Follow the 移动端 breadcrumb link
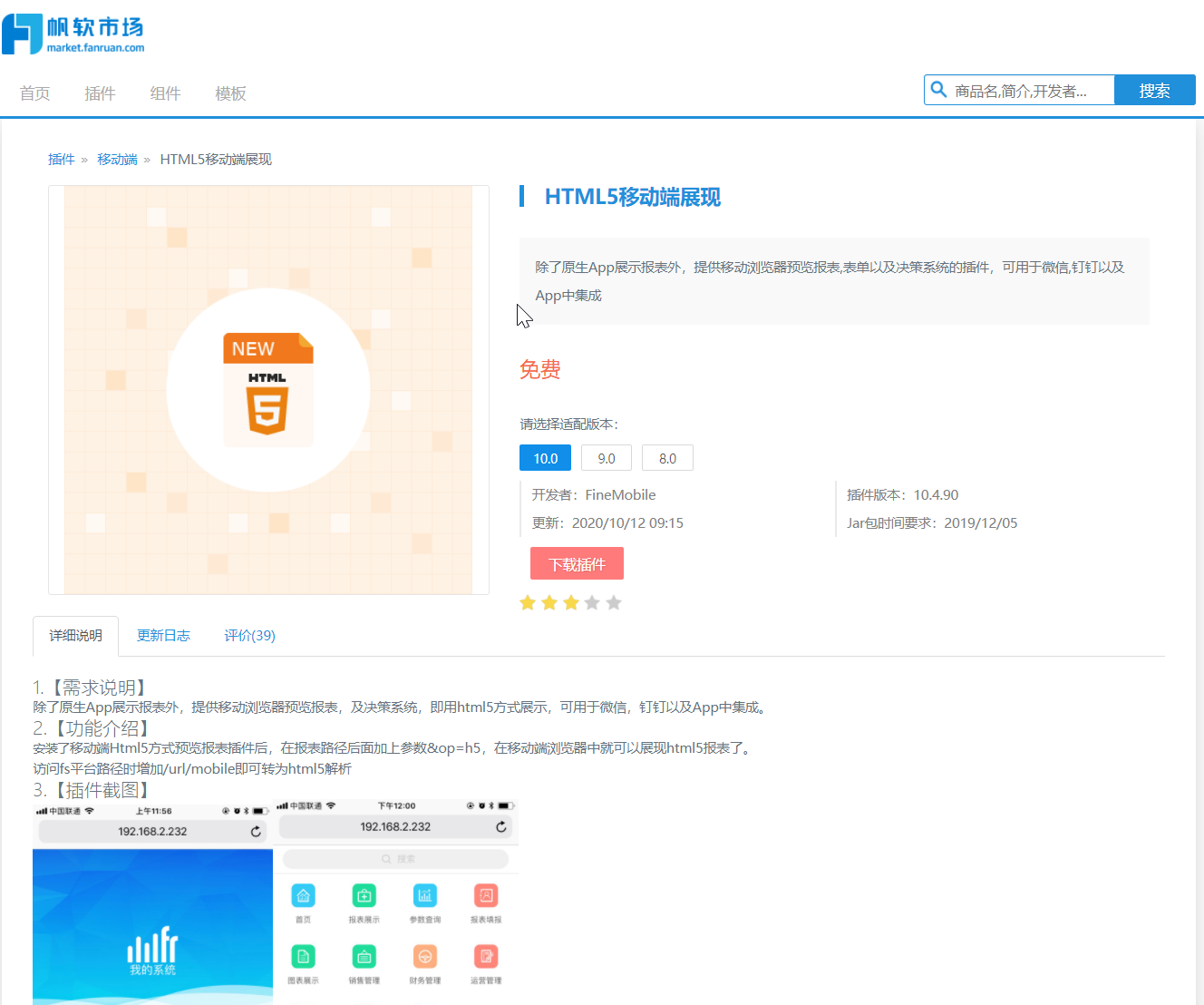This screenshot has height=1005, width=1204. (117, 160)
